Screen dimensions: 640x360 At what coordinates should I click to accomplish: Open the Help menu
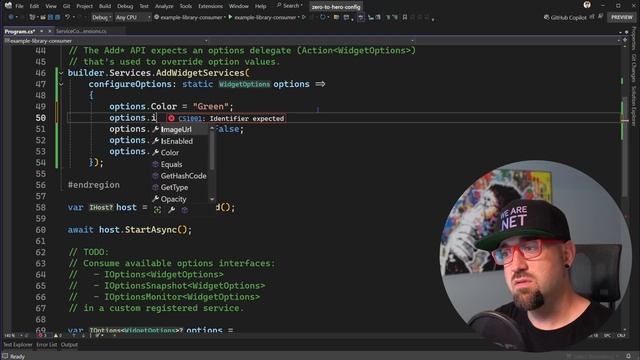[260, 6]
